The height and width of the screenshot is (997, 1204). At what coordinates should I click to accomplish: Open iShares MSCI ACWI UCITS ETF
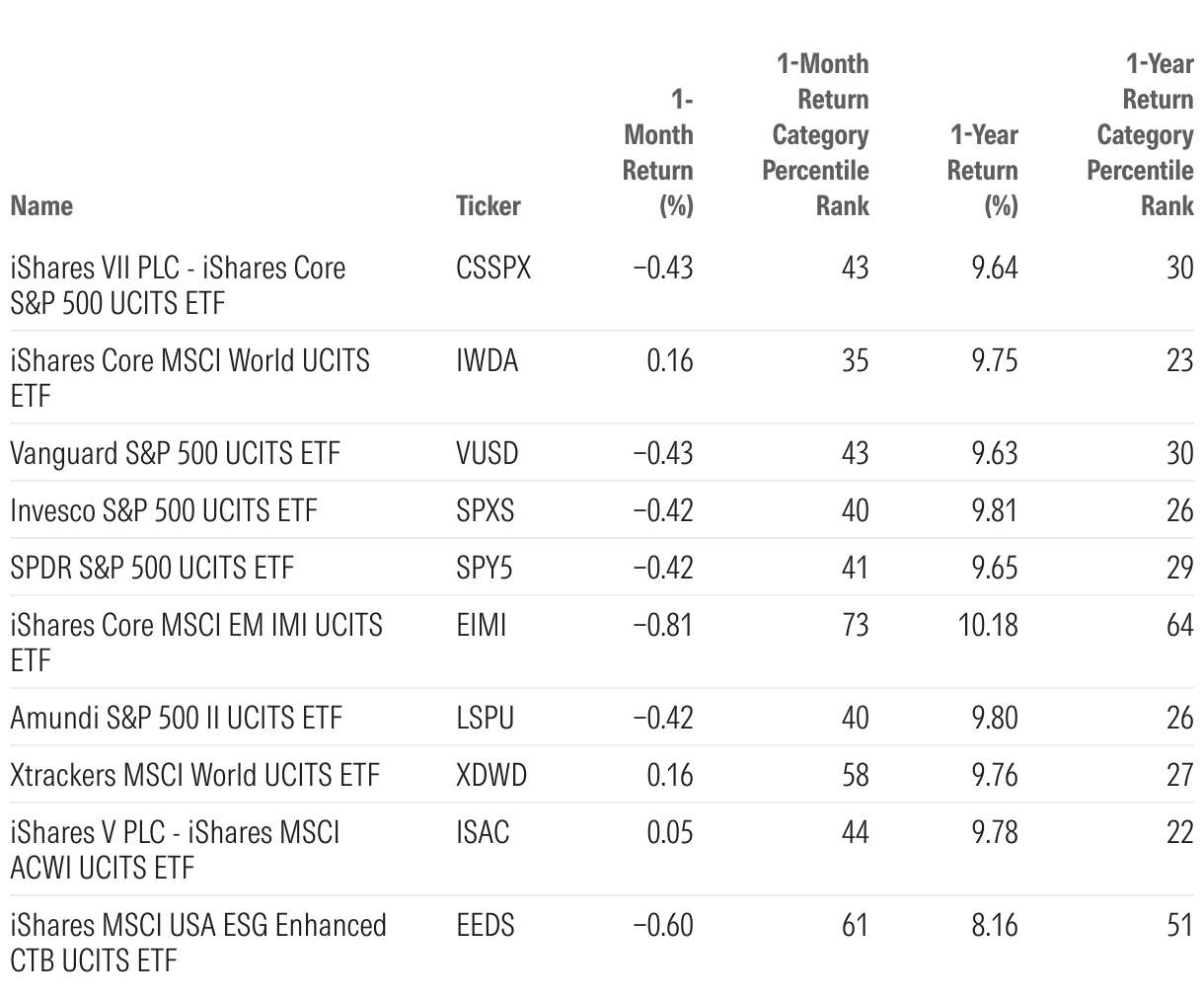[175, 849]
